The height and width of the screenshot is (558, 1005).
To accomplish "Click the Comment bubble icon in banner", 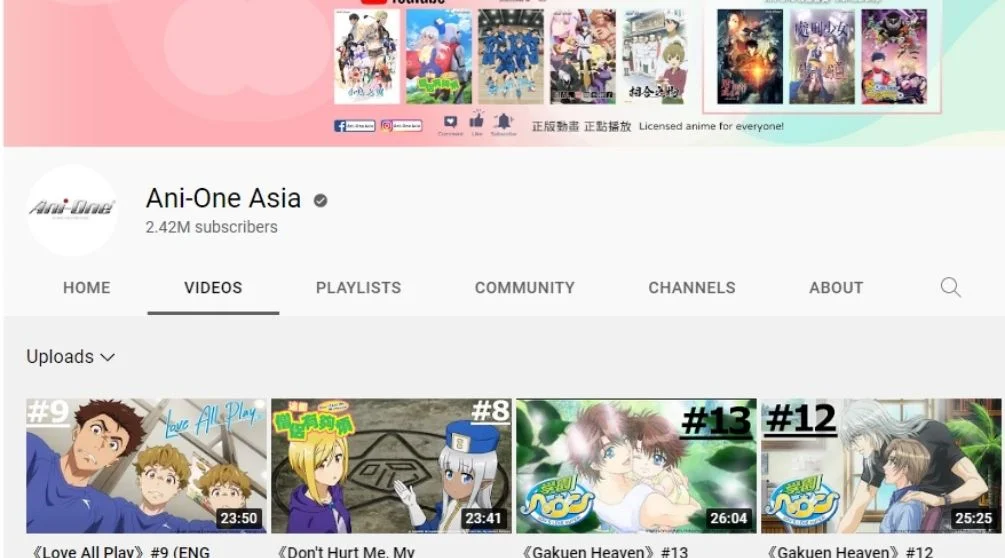I will pos(451,123).
